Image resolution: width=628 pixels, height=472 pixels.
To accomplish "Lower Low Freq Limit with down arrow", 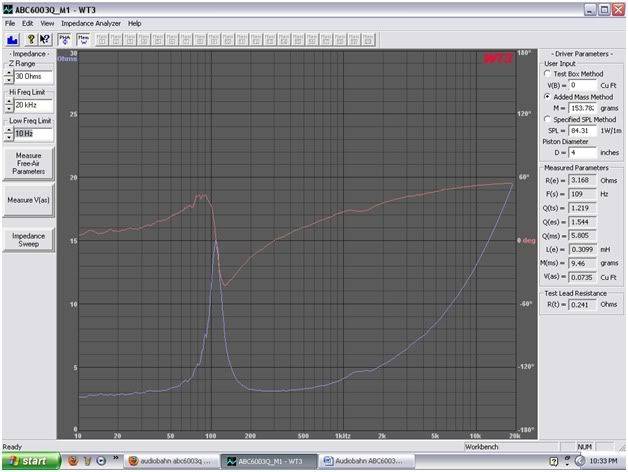I will coord(9,137).
